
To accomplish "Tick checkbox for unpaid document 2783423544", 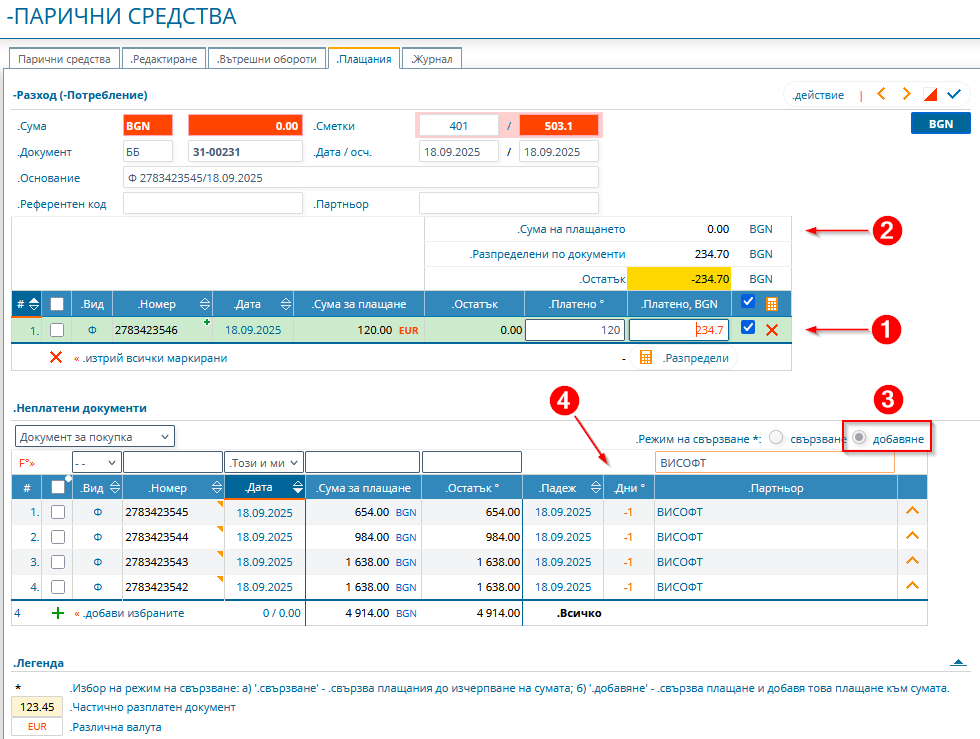I will pos(58,537).
